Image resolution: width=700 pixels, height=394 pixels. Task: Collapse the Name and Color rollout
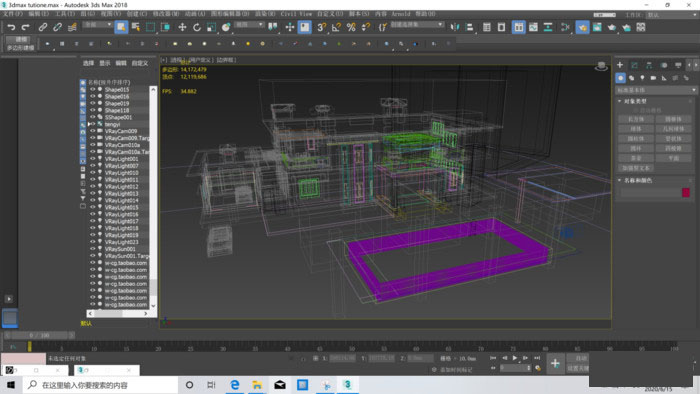620,180
